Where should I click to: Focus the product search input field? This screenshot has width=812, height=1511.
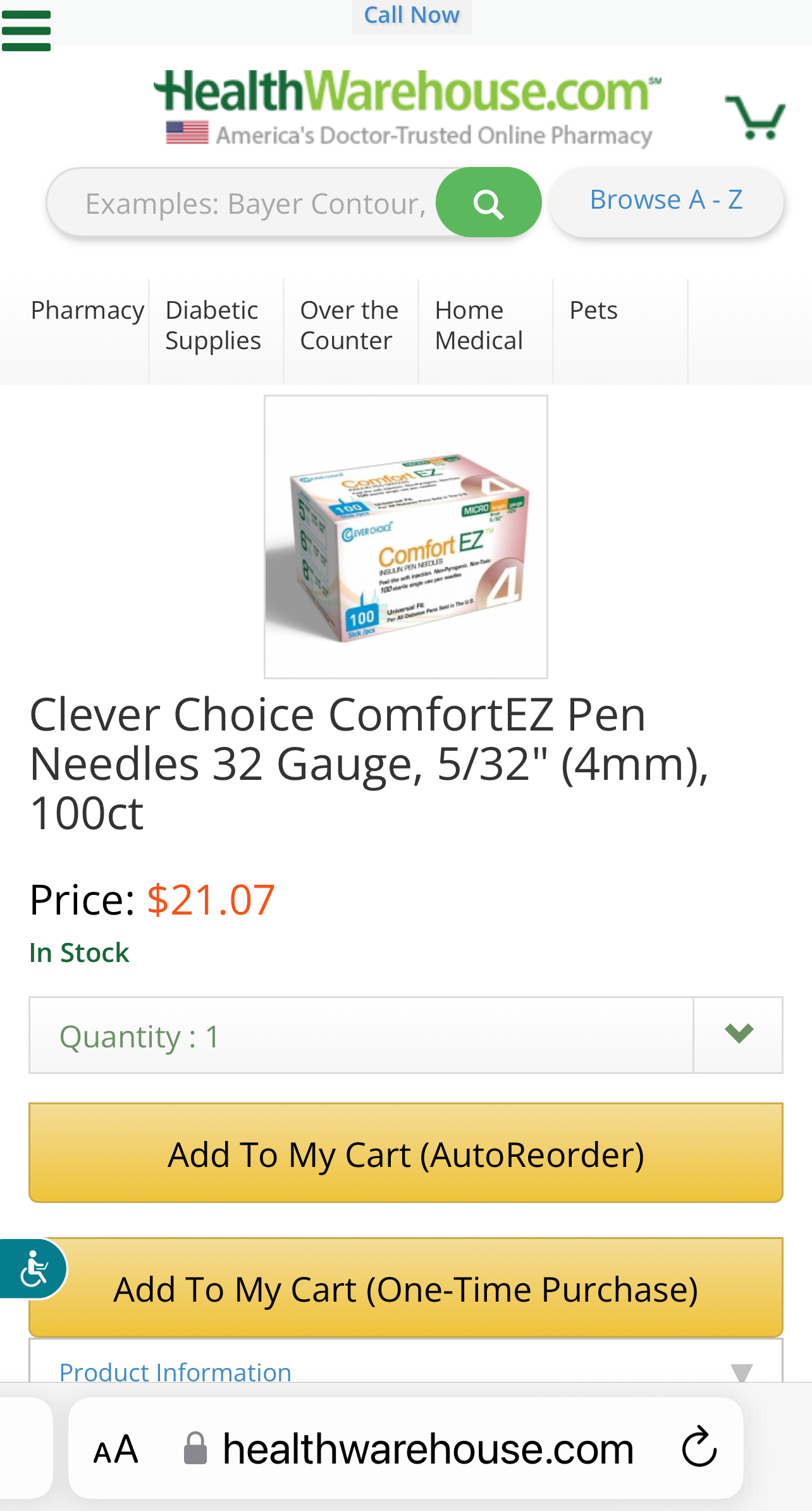pos(253,204)
